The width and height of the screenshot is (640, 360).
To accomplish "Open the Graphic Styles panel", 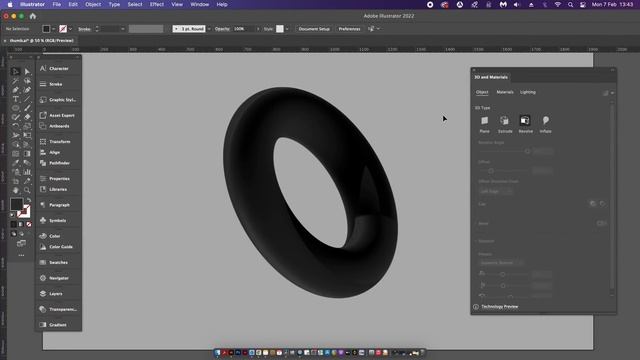I will point(58,100).
